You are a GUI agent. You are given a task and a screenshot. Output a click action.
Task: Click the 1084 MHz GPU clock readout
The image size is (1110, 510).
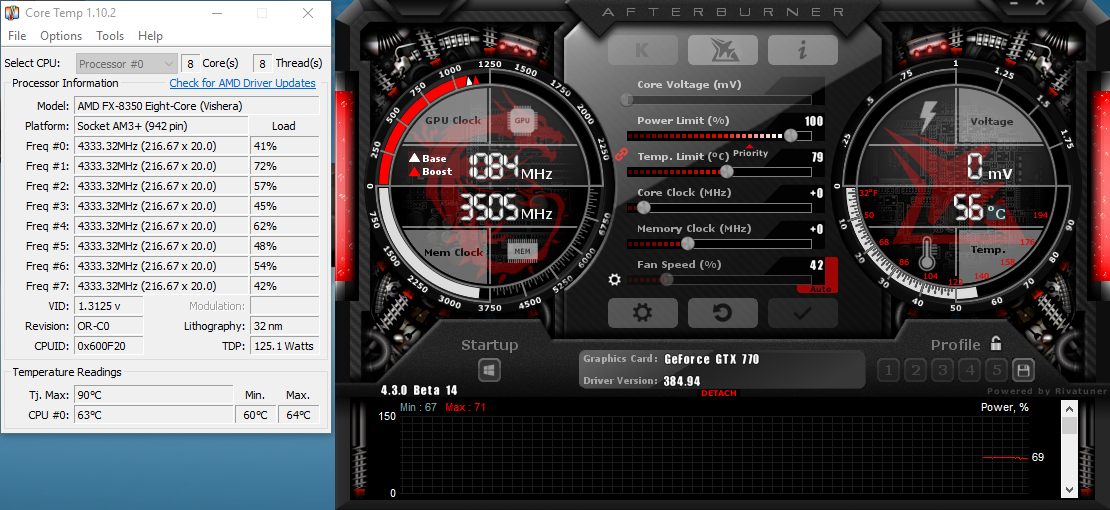click(510, 166)
